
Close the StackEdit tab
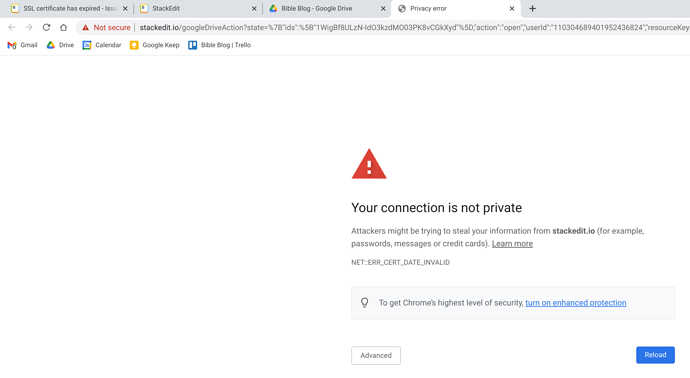pyautogui.click(x=254, y=8)
